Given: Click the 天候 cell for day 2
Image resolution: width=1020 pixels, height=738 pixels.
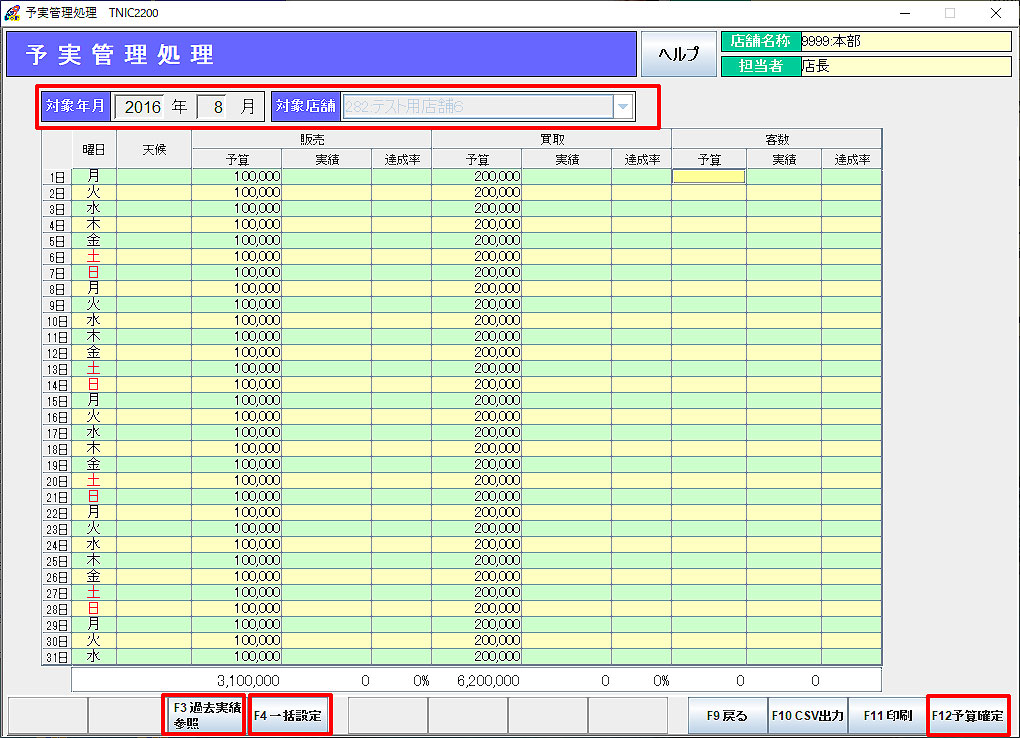Looking at the screenshot, I should point(154,192).
